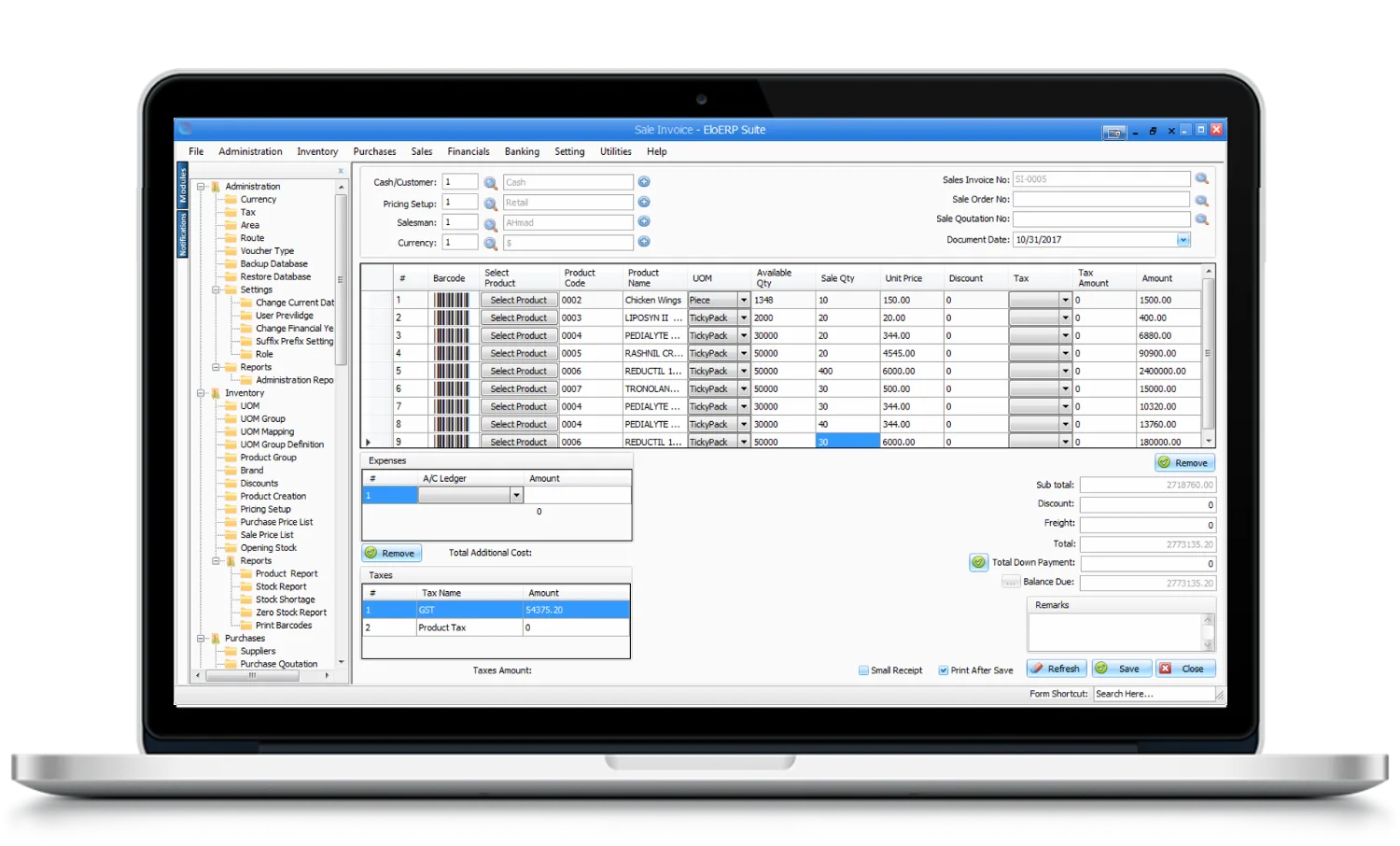This screenshot has width=1400, height=846.
Task: Click the lookup icon for Sales Invoice No
Action: (1202, 179)
